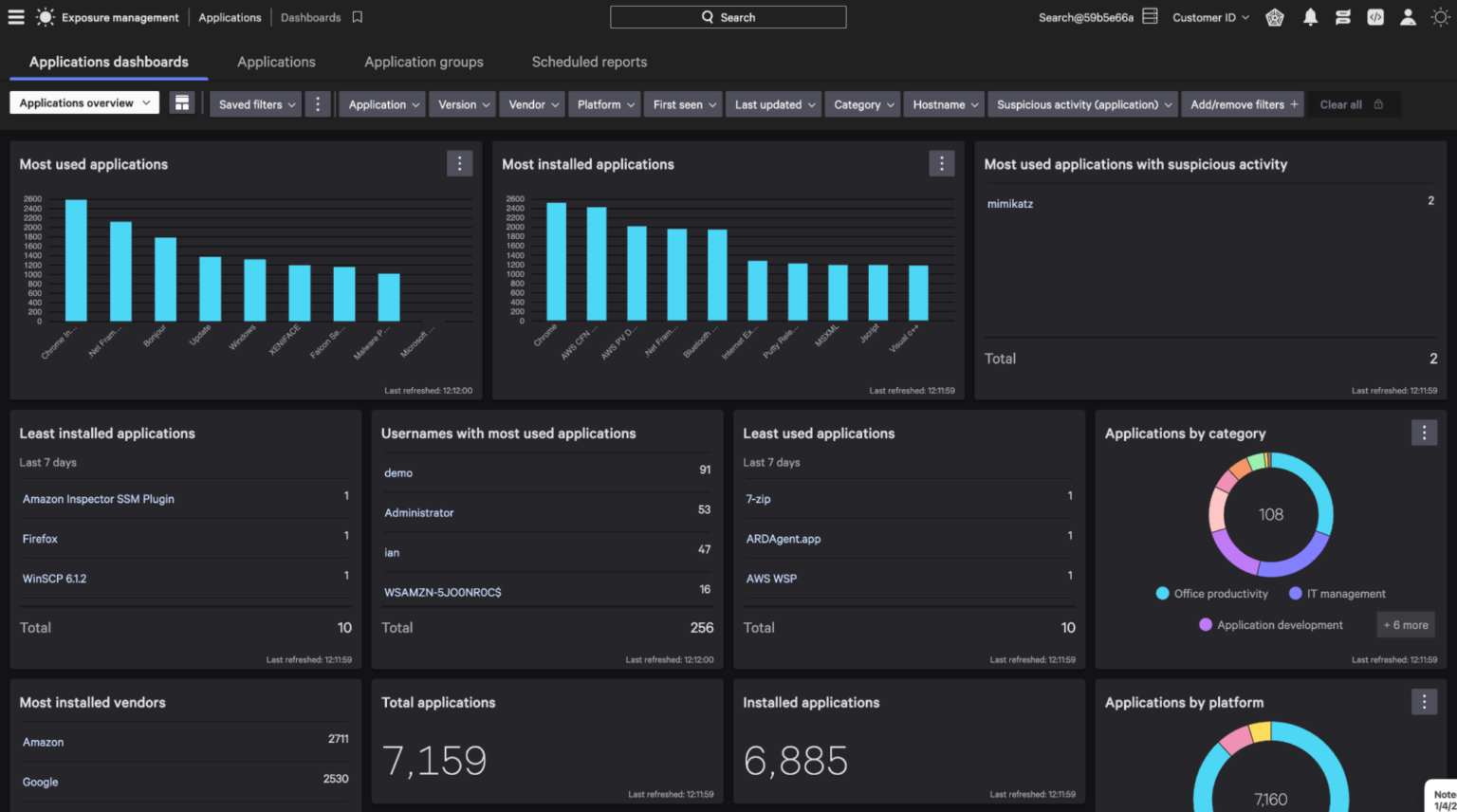Viewport: 1457px width, 812px height.
Task: Open the notifications bell
Action: [x=1310, y=17]
